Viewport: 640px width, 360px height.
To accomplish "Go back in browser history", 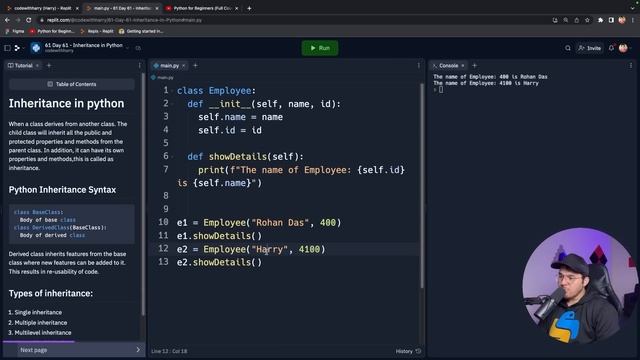I will point(7,20).
